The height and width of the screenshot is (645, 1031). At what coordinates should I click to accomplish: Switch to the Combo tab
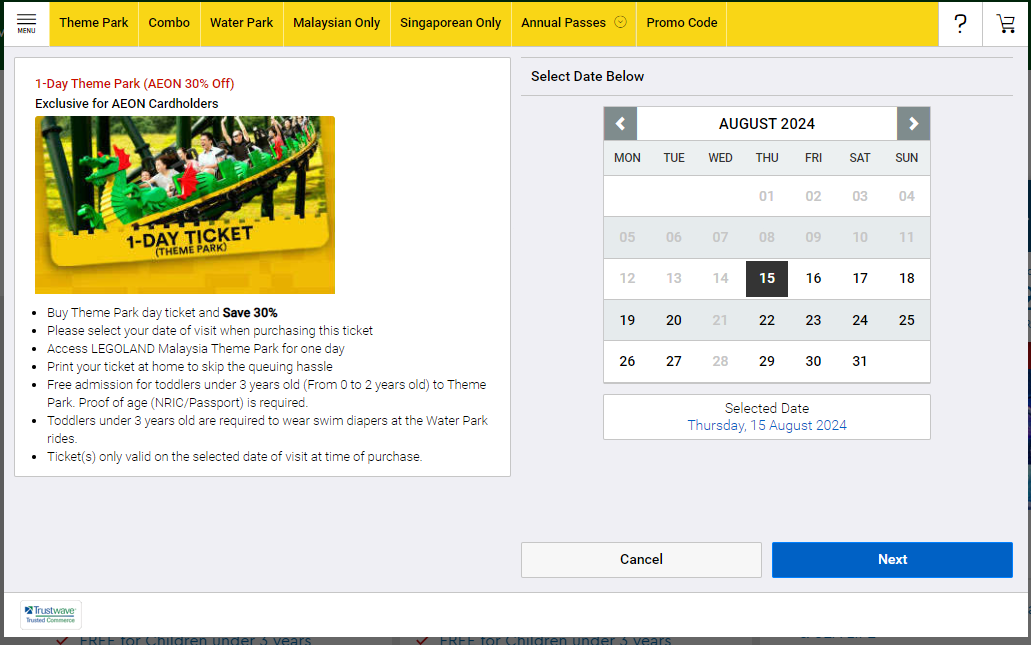tap(169, 23)
